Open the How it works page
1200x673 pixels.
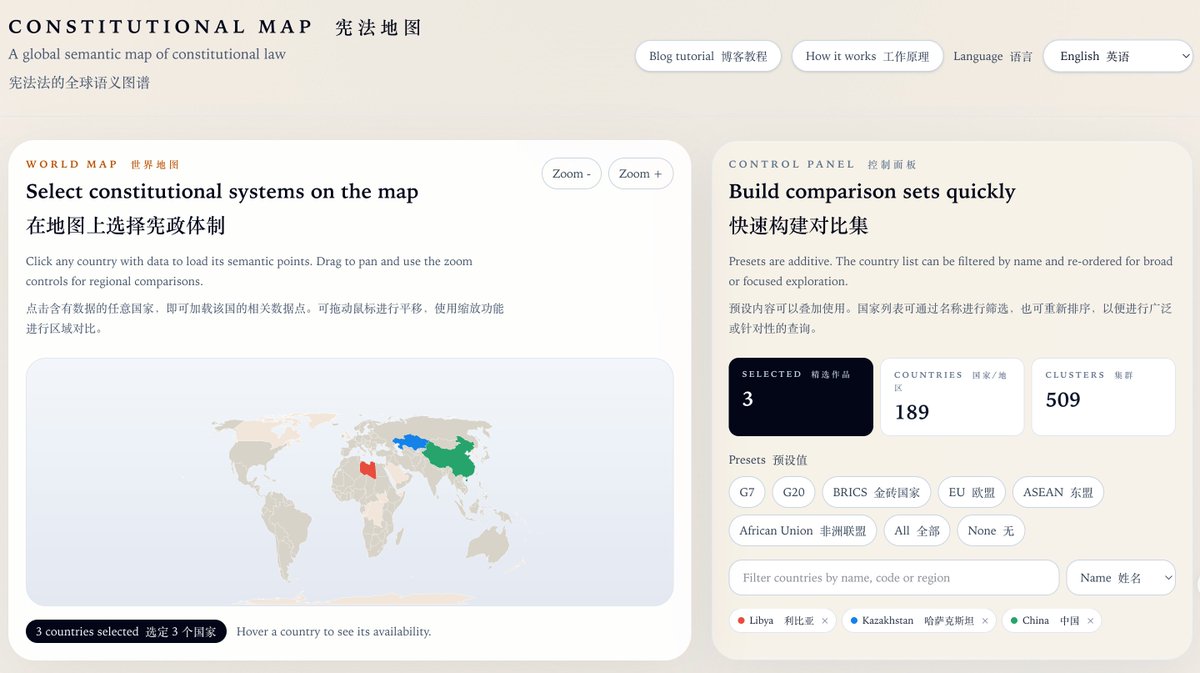(867, 56)
